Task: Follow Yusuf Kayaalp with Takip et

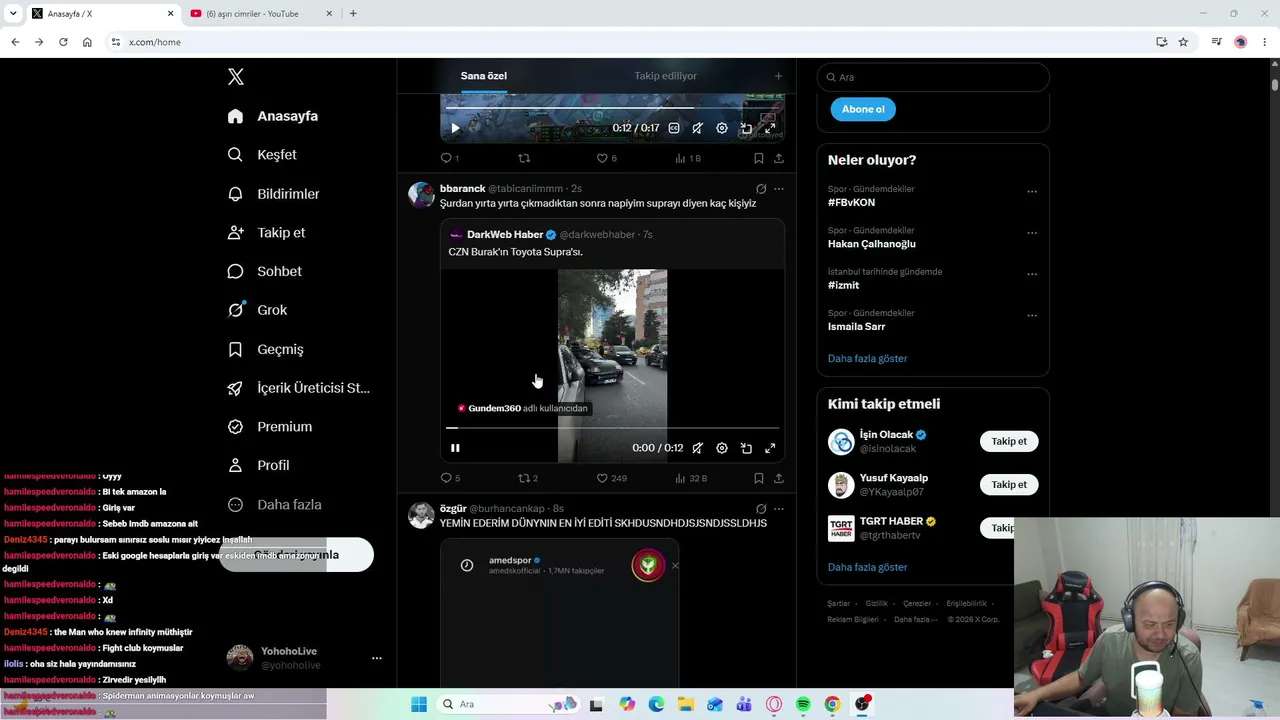Action: [1009, 484]
